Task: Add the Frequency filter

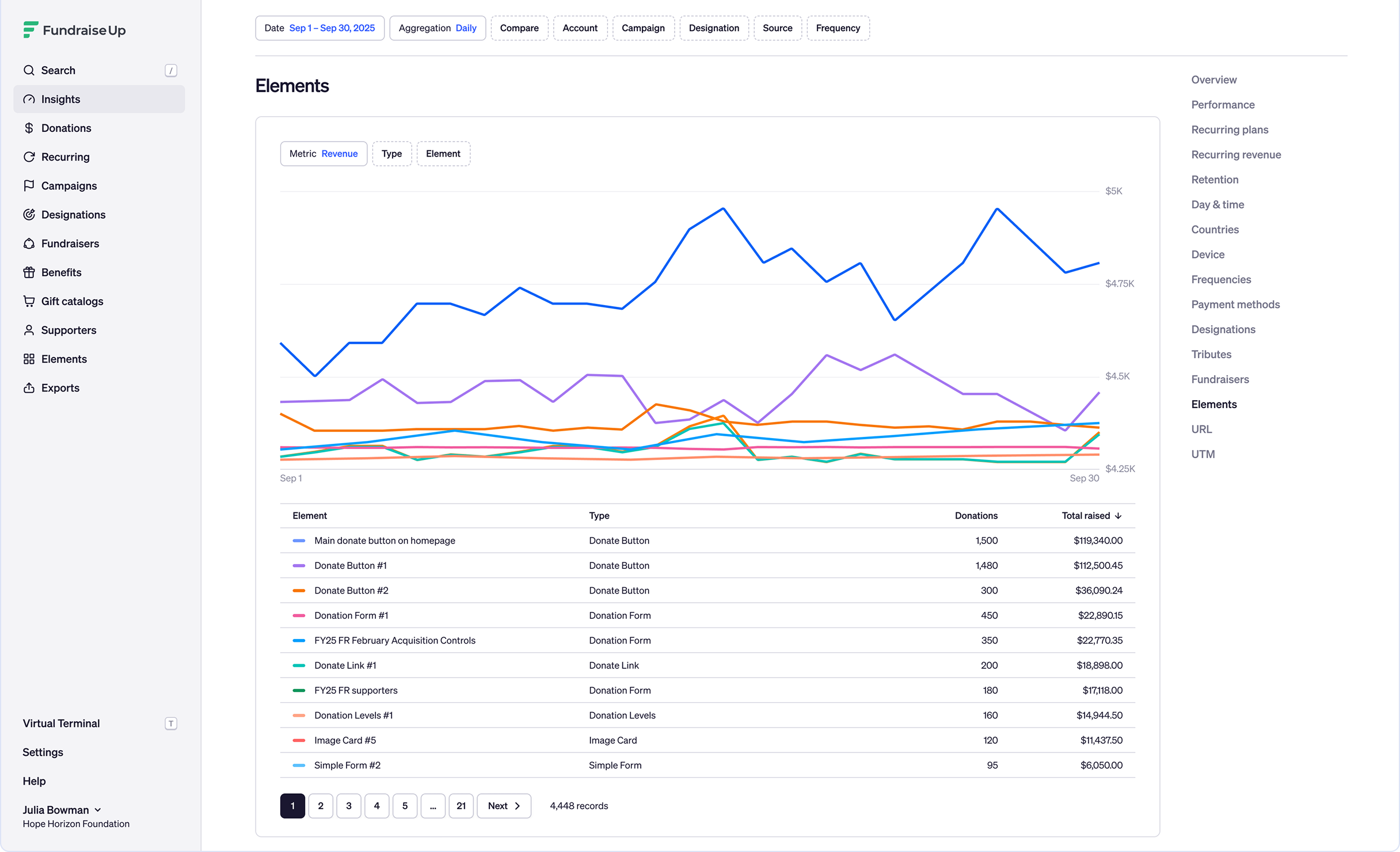Action: coord(838,28)
